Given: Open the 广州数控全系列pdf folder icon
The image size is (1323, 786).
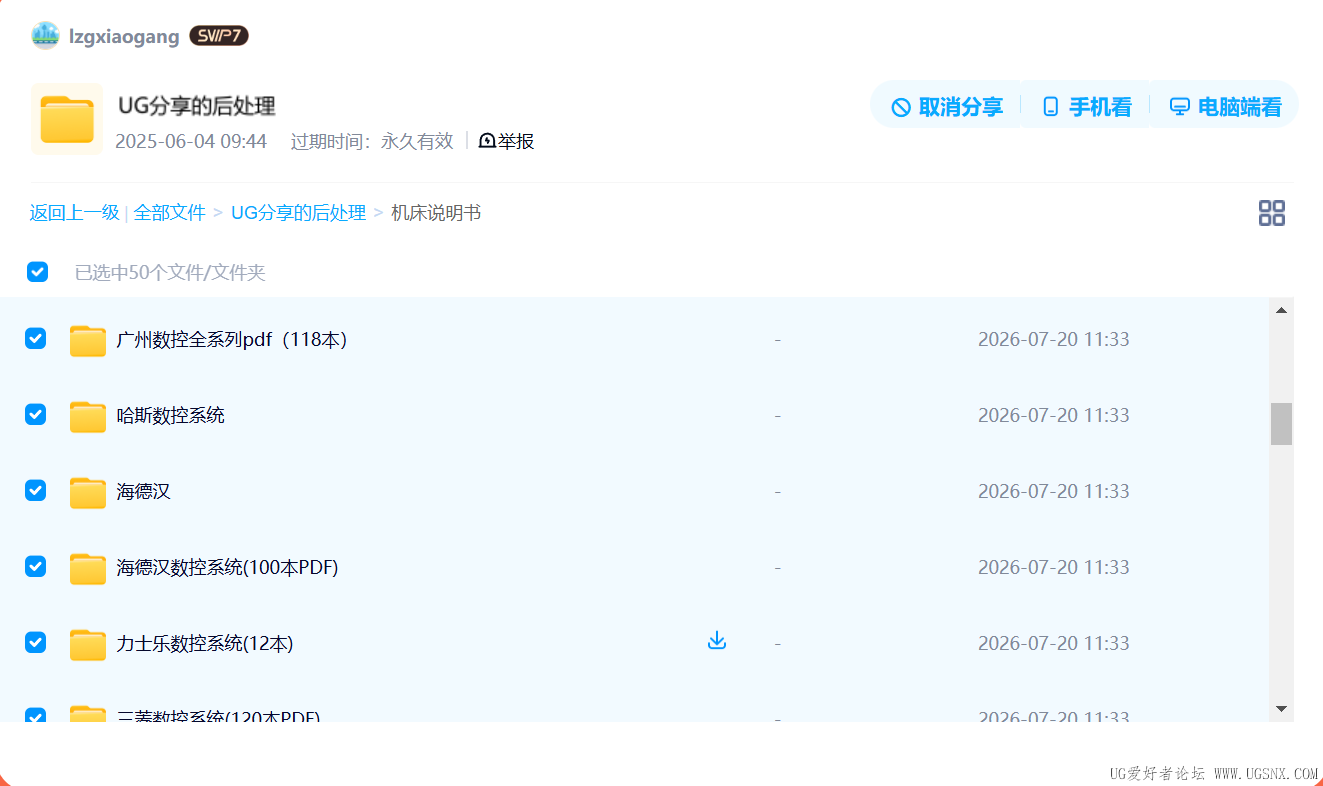Looking at the screenshot, I should (88, 340).
